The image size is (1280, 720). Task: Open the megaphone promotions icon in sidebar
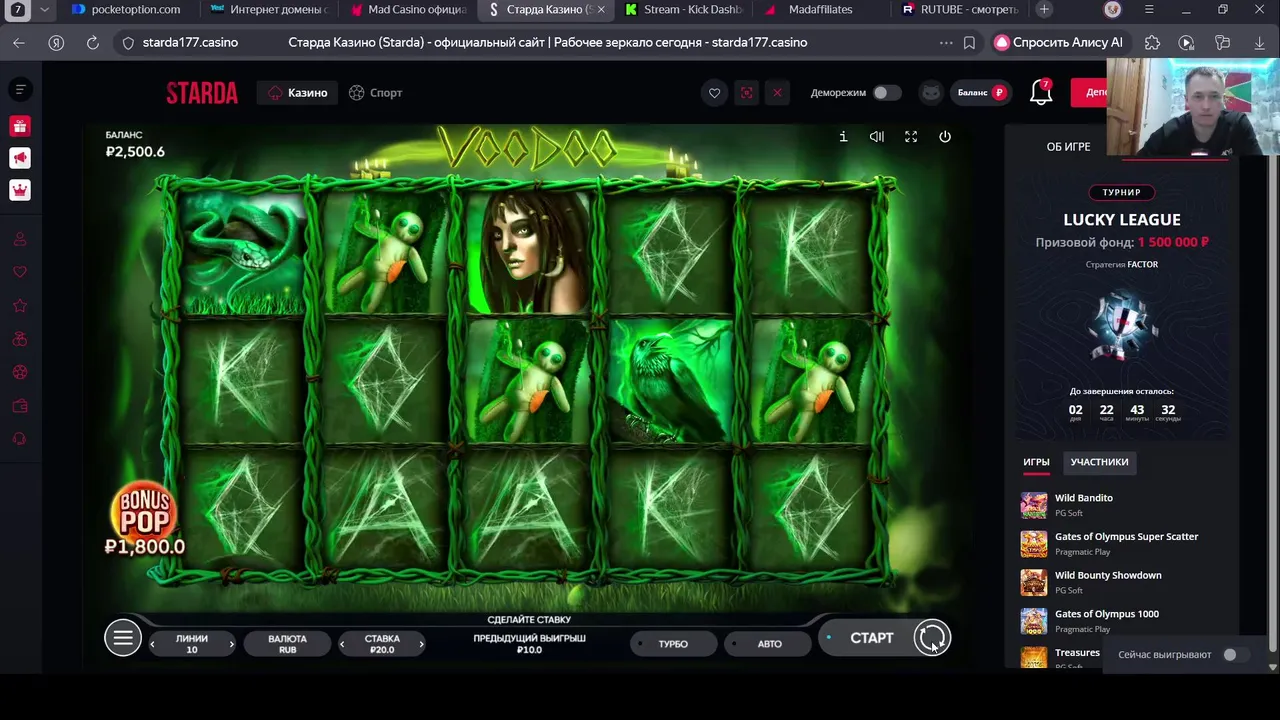[x=19, y=158]
